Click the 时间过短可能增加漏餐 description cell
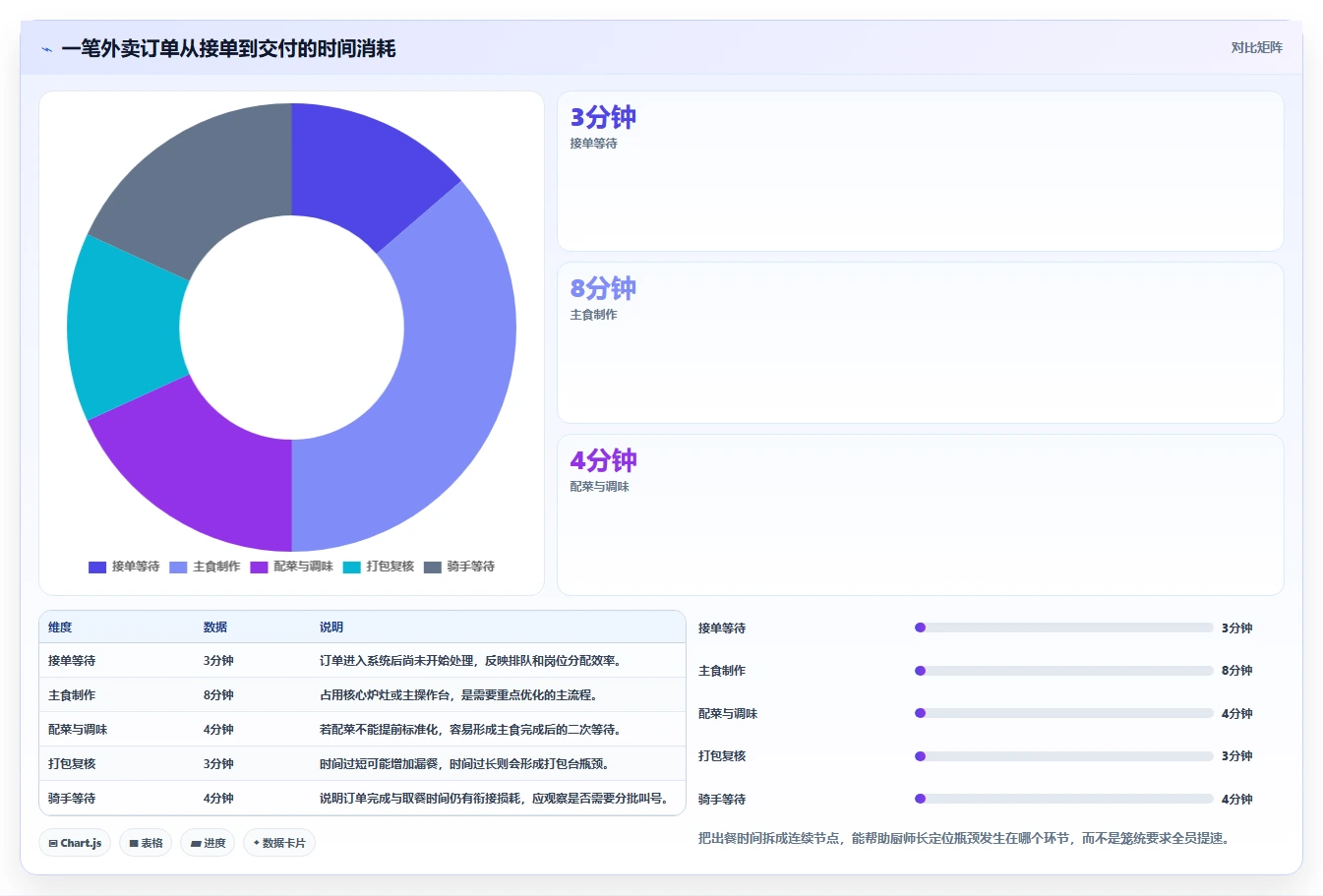The width and height of the screenshot is (1323, 896). [x=465, y=764]
